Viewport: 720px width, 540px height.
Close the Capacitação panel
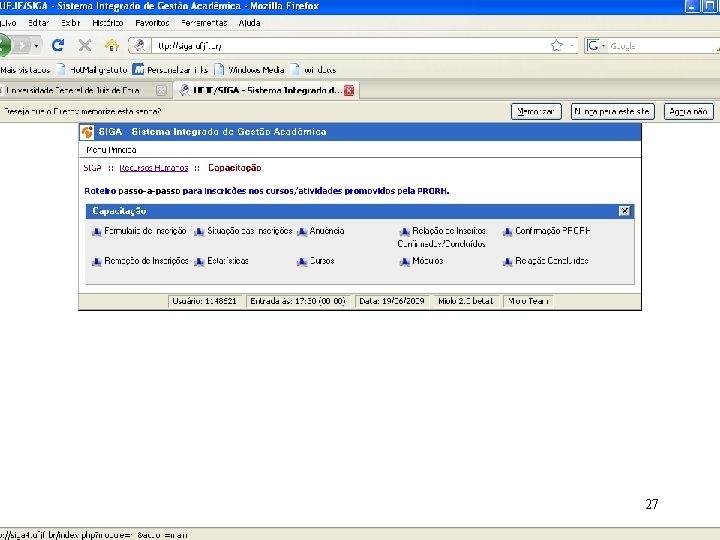(624, 211)
